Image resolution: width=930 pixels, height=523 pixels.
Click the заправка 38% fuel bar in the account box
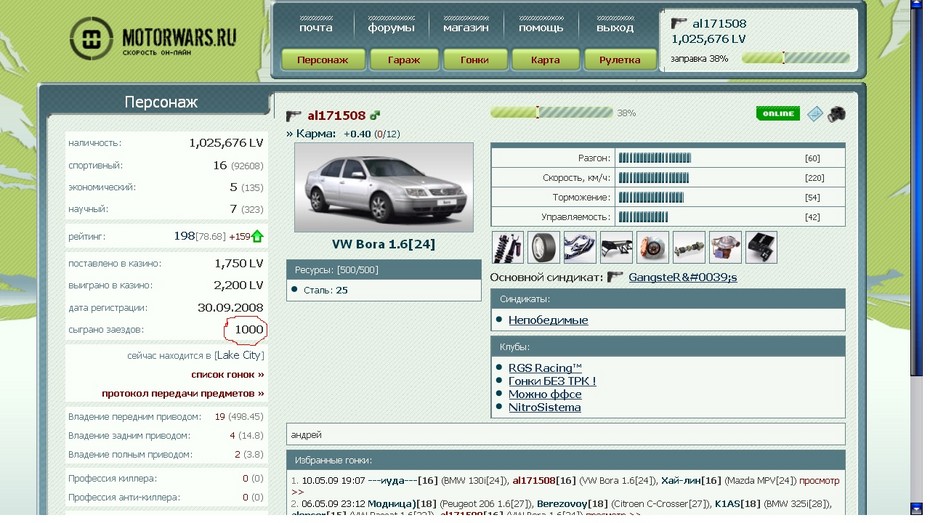(795, 58)
